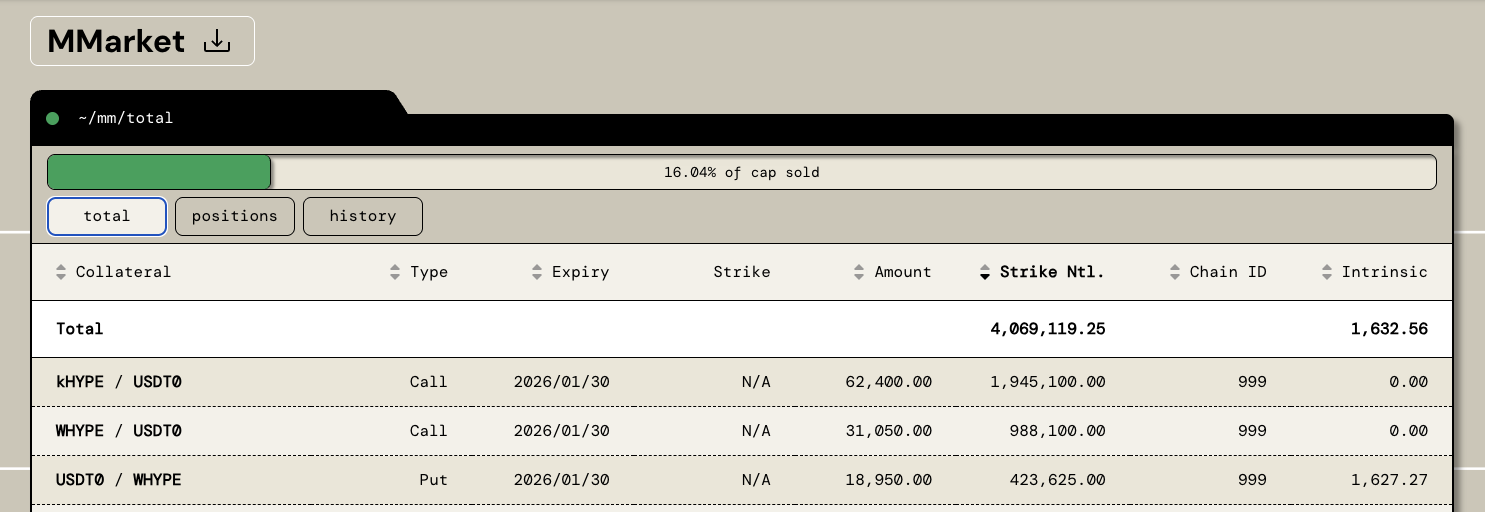Click the Chain ID sort icon
1485x512 pixels.
pyautogui.click(x=1175, y=272)
